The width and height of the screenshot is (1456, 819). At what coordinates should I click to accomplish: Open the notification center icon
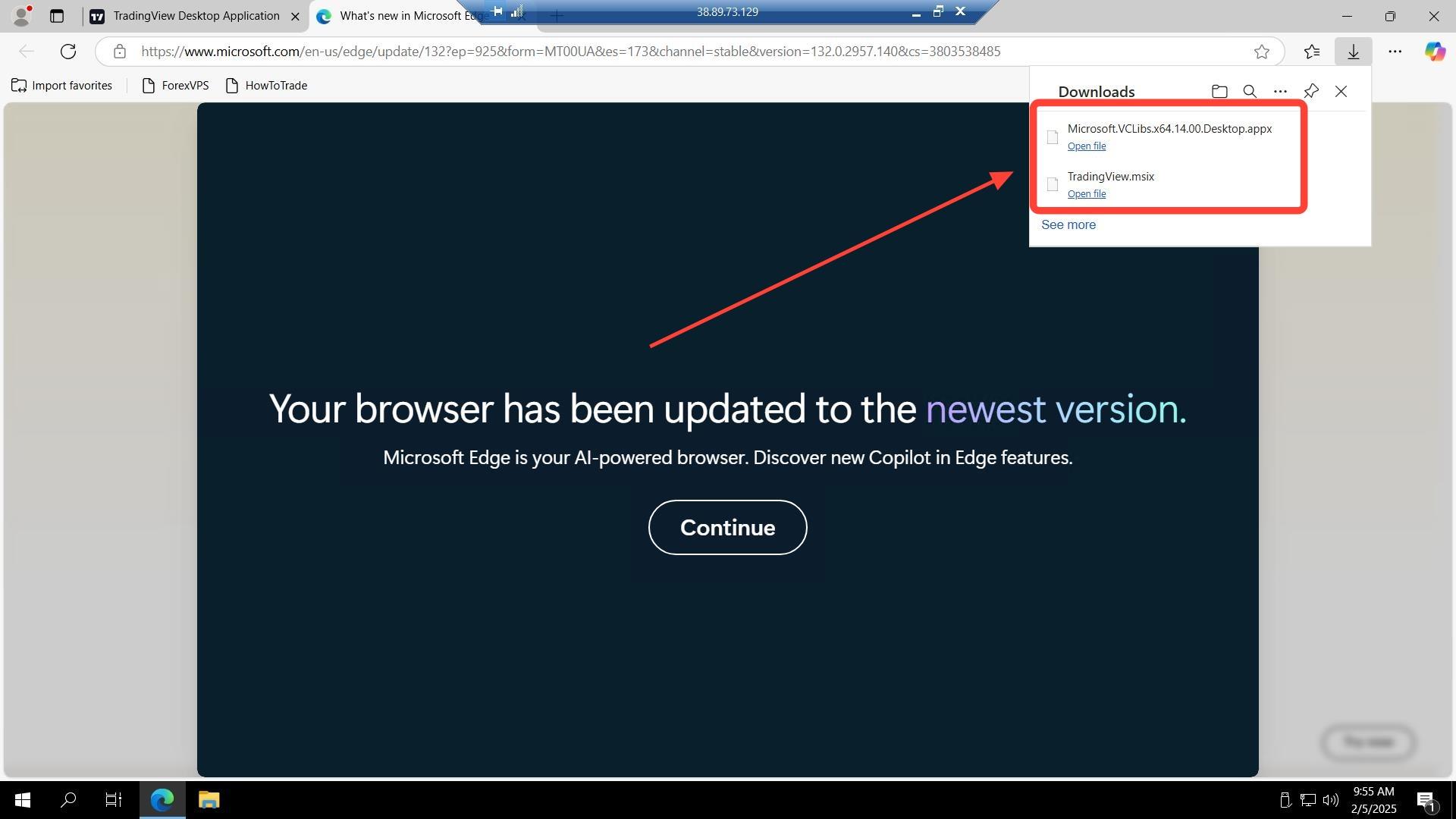coord(1426,801)
